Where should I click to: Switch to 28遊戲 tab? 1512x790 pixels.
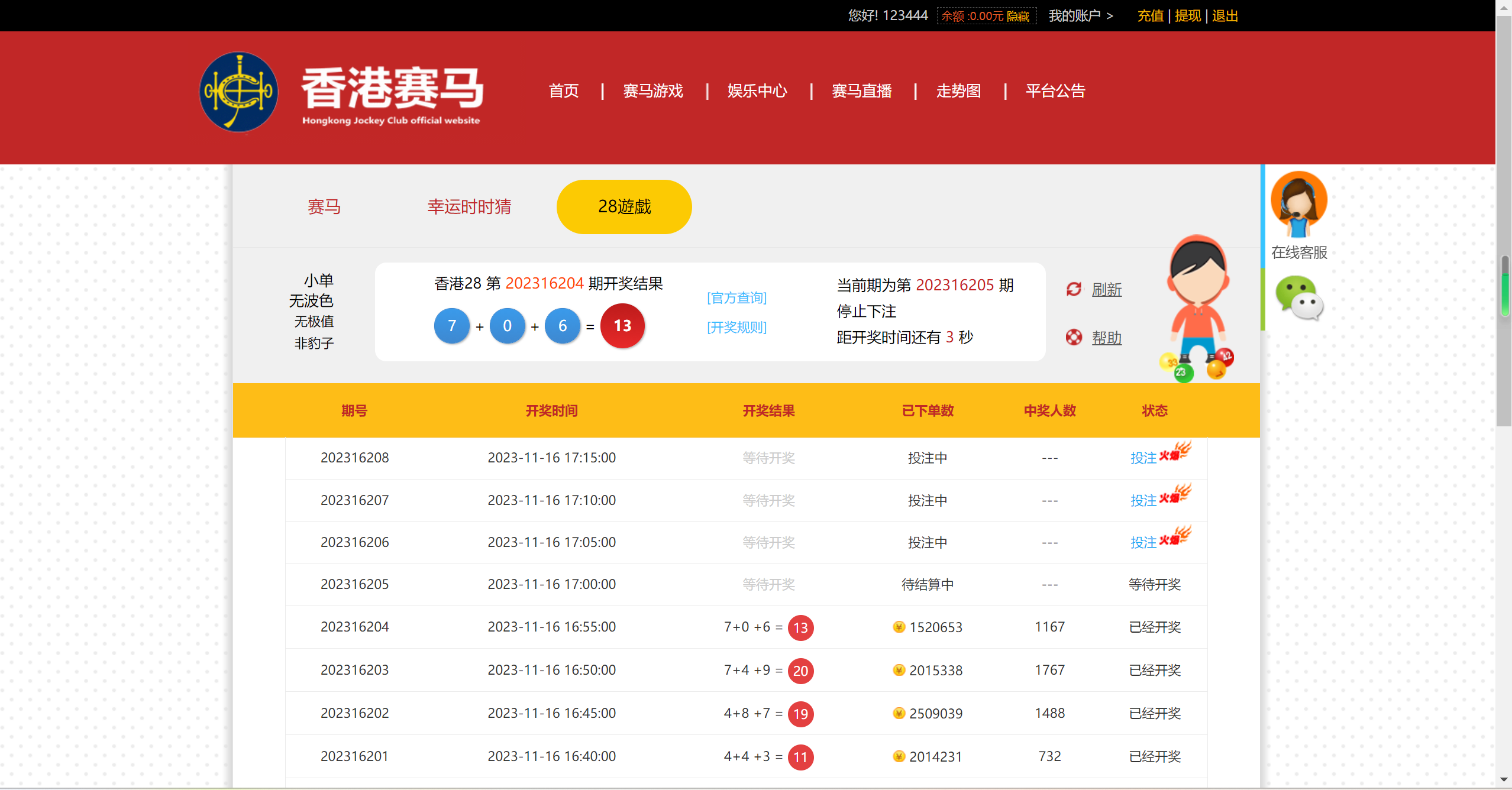pyautogui.click(x=624, y=207)
